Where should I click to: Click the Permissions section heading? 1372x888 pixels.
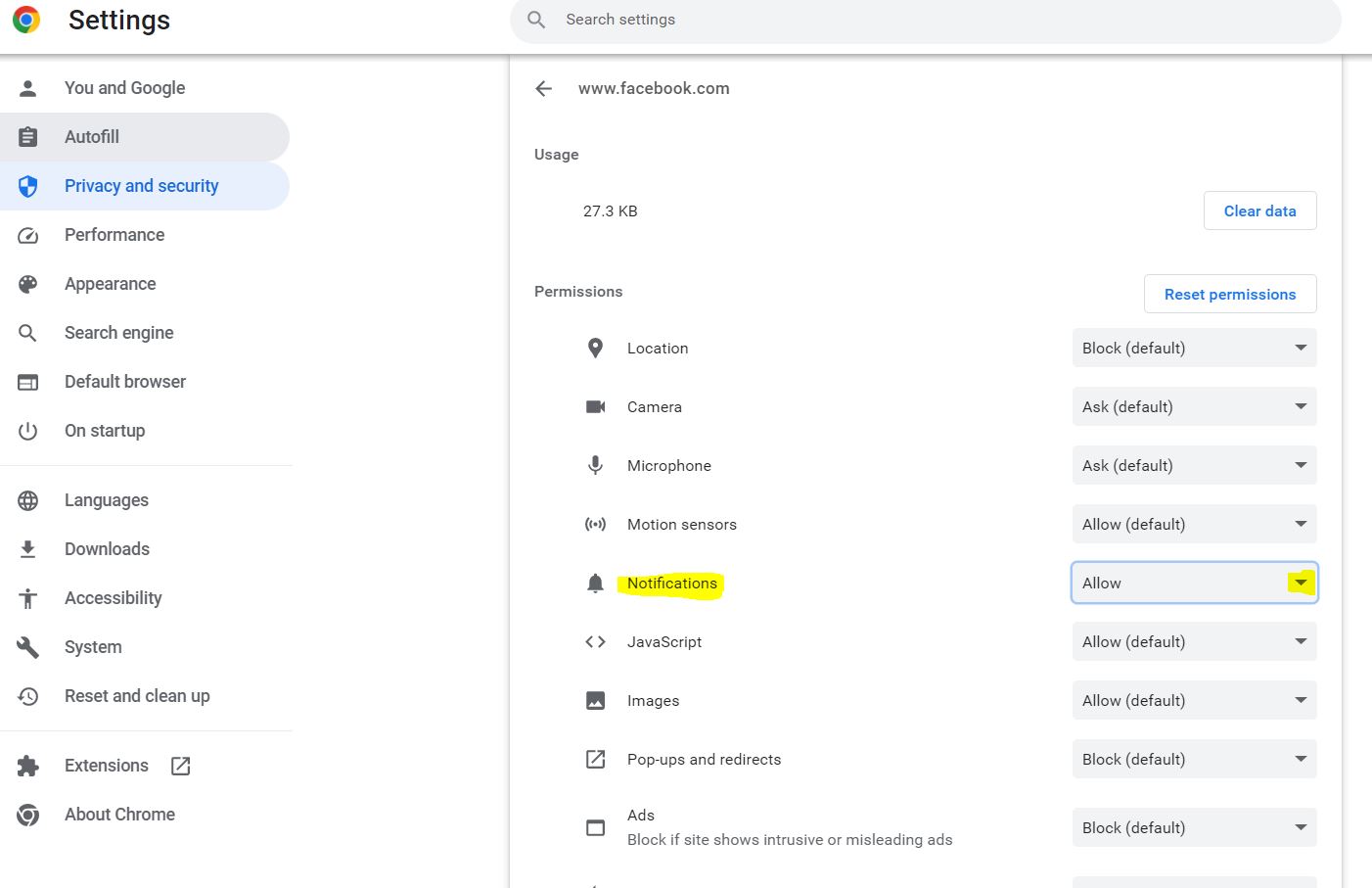(578, 292)
